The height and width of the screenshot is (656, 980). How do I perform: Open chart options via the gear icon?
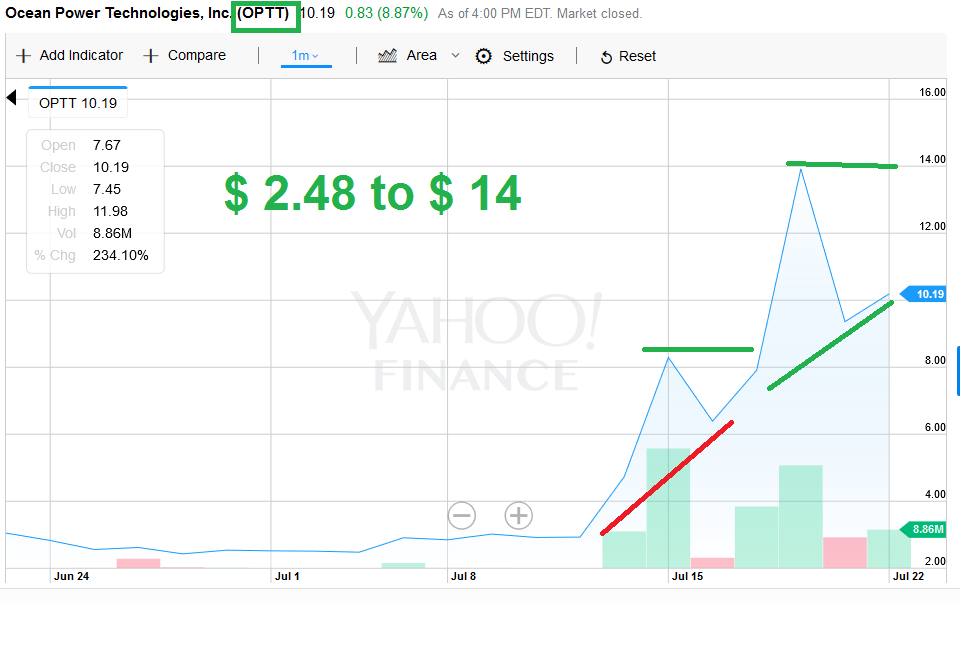pyautogui.click(x=484, y=56)
